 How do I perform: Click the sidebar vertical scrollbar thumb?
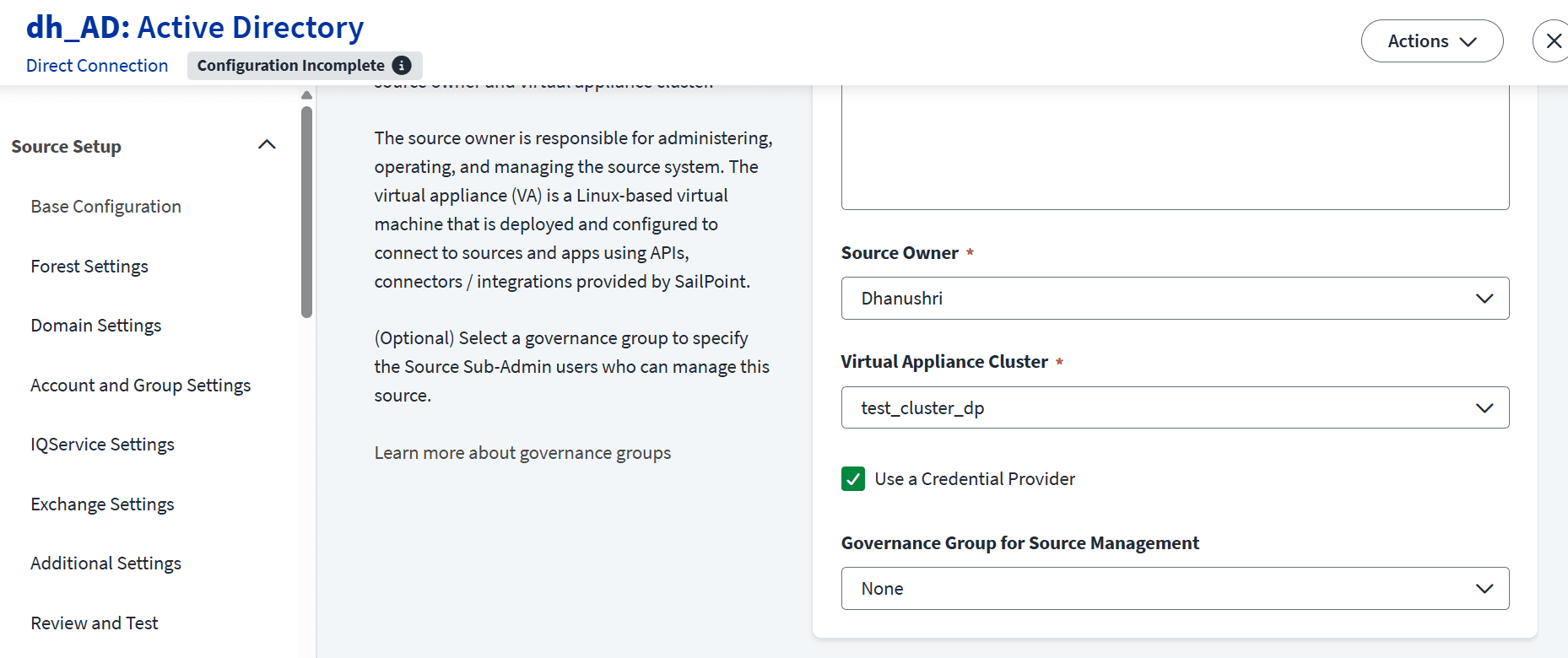pos(306,211)
